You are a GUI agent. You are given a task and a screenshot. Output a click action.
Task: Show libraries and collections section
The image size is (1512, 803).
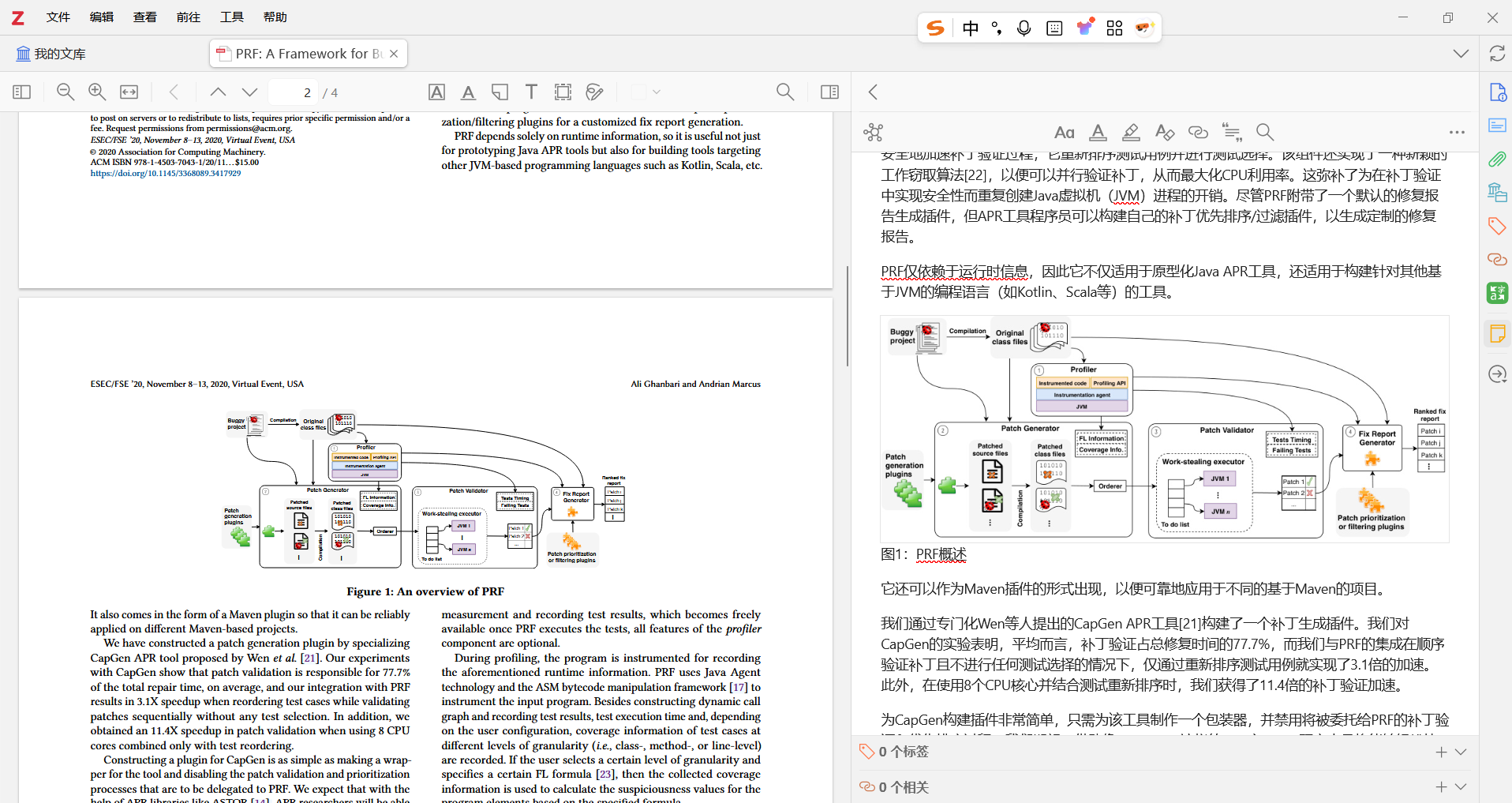click(1497, 192)
